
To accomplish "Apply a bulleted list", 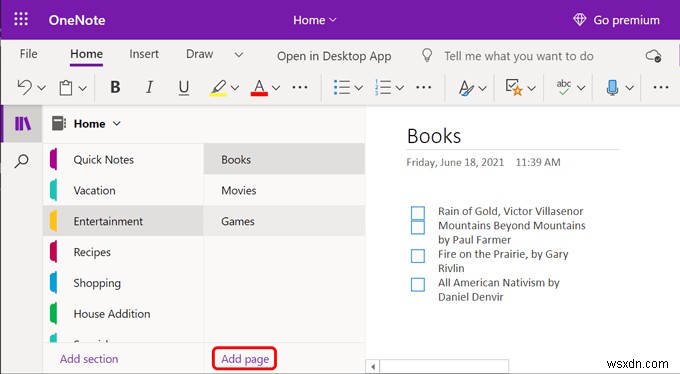I will (342, 87).
